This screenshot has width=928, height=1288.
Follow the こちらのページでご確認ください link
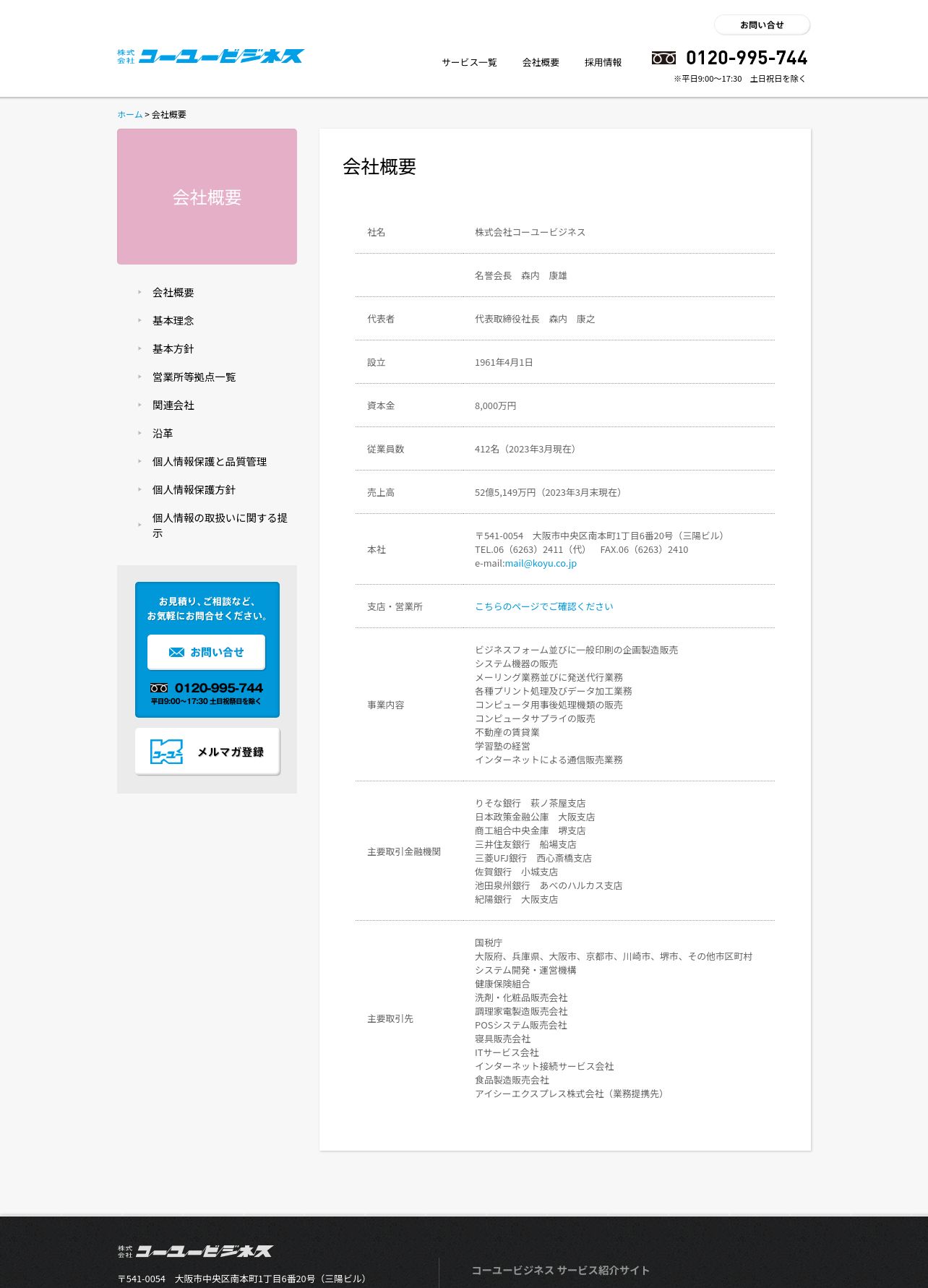click(x=544, y=607)
